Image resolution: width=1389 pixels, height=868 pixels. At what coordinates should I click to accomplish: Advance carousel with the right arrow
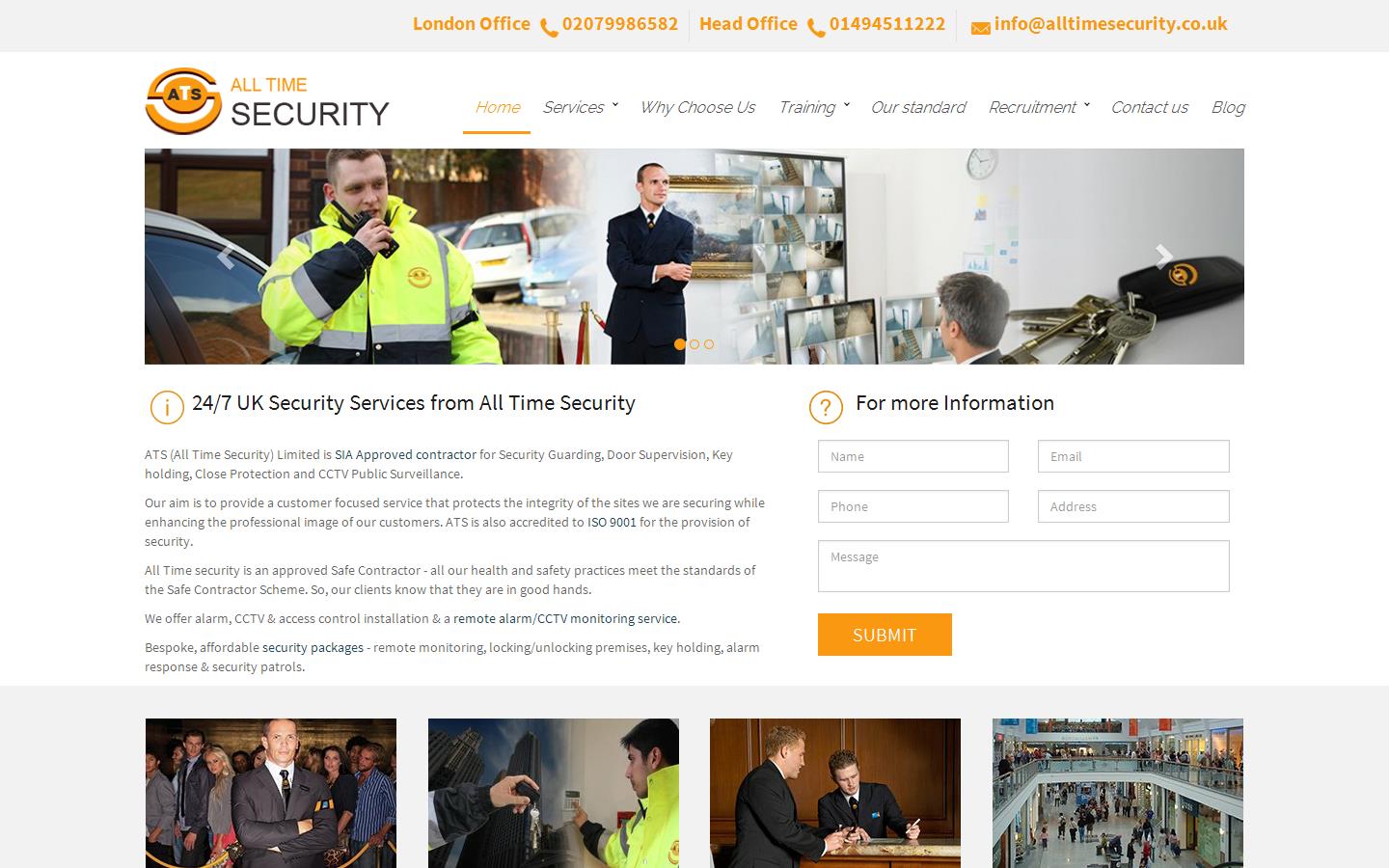click(1163, 257)
